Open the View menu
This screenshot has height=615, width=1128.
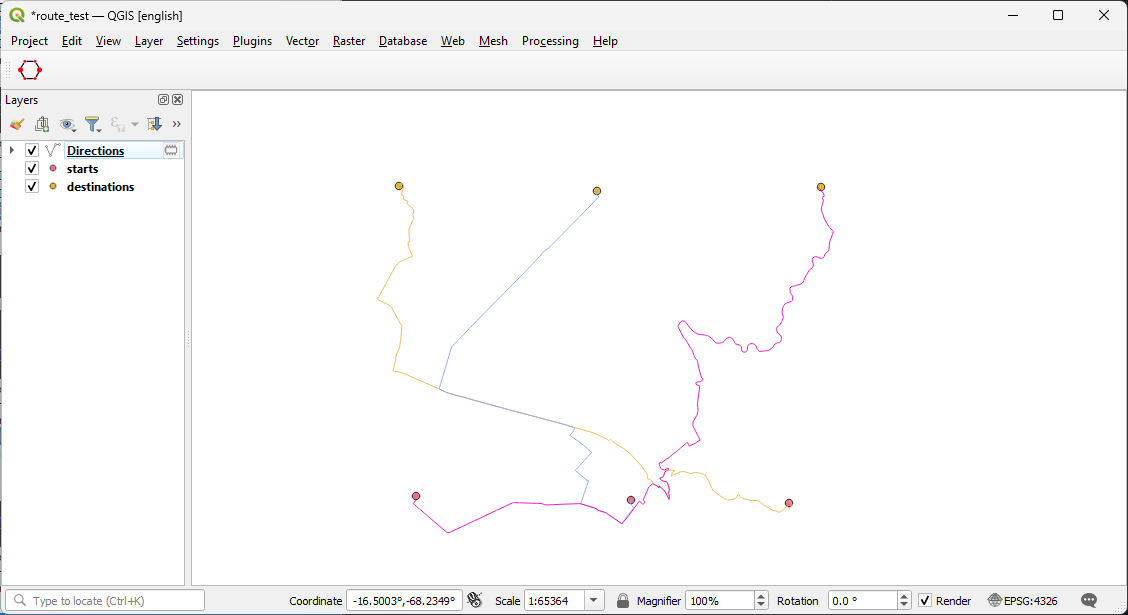(x=109, y=41)
